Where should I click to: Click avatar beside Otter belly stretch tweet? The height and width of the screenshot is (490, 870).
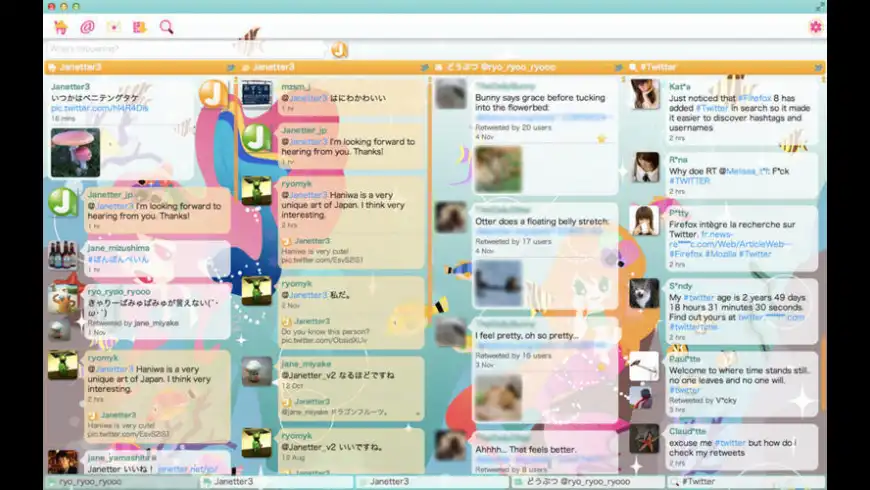451,217
